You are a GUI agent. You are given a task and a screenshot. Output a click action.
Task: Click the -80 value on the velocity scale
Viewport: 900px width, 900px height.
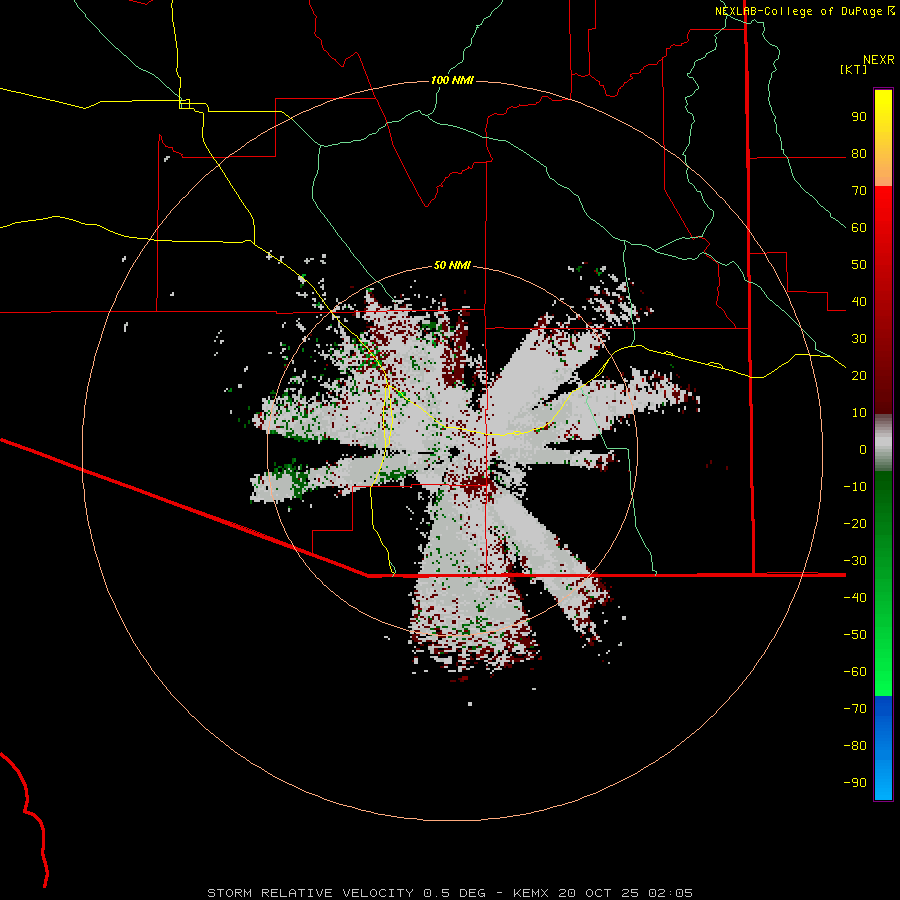[855, 746]
